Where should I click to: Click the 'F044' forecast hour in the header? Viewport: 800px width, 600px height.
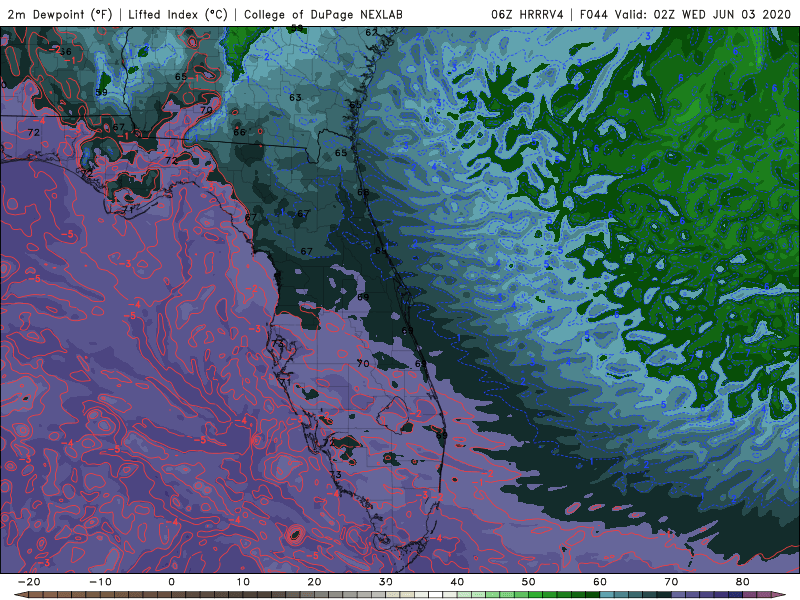tap(594, 14)
